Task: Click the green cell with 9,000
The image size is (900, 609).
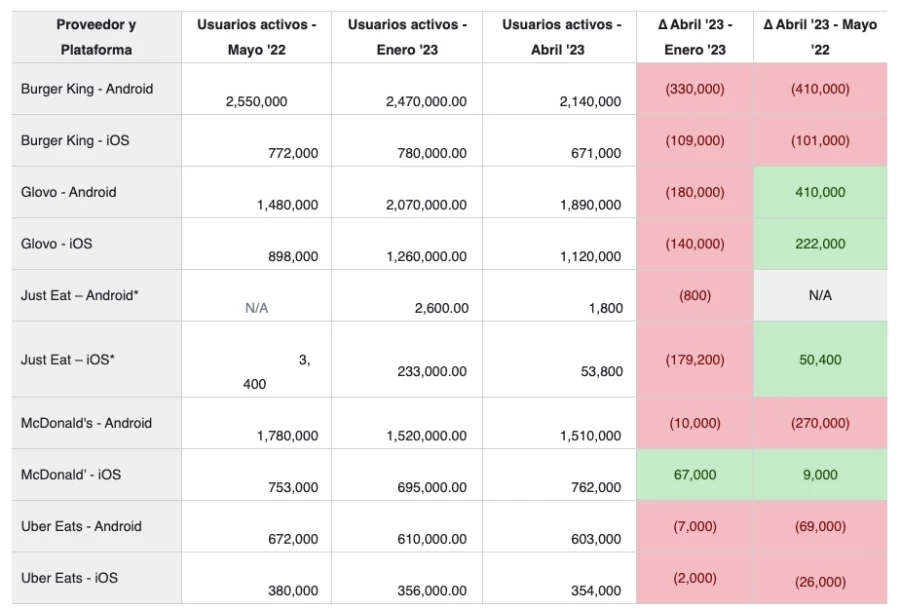Action: tap(820, 475)
